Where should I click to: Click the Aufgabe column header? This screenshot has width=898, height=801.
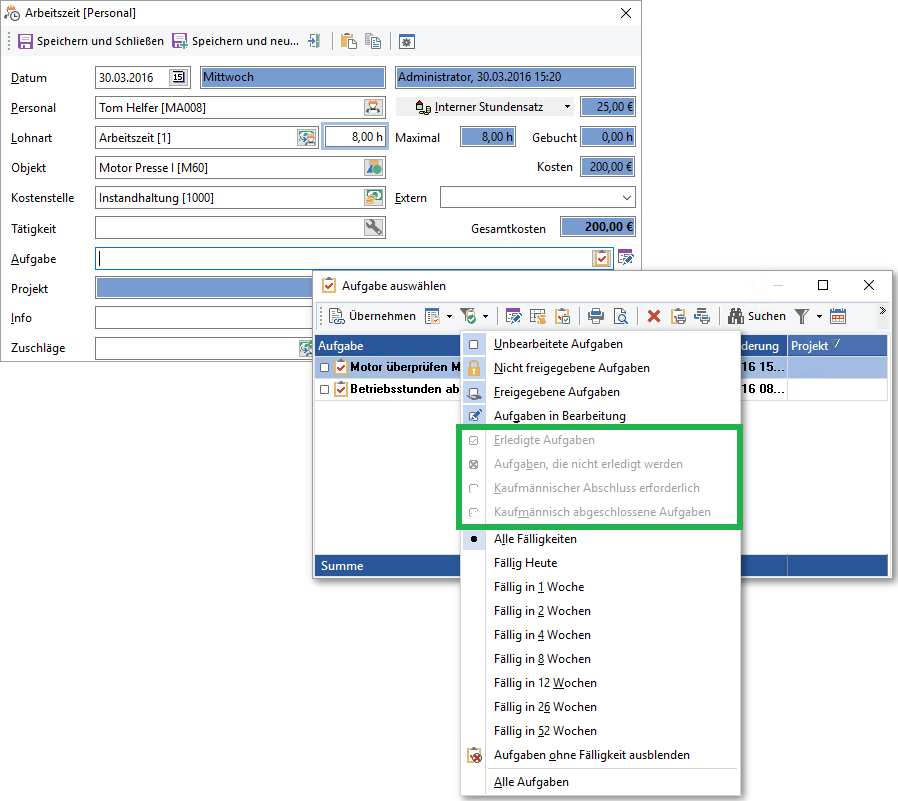(388, 346)
